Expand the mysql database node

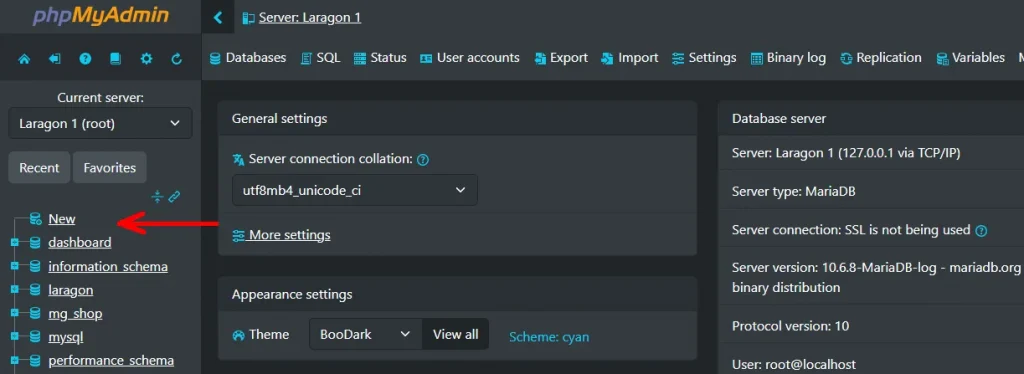(x=14, y=337)
